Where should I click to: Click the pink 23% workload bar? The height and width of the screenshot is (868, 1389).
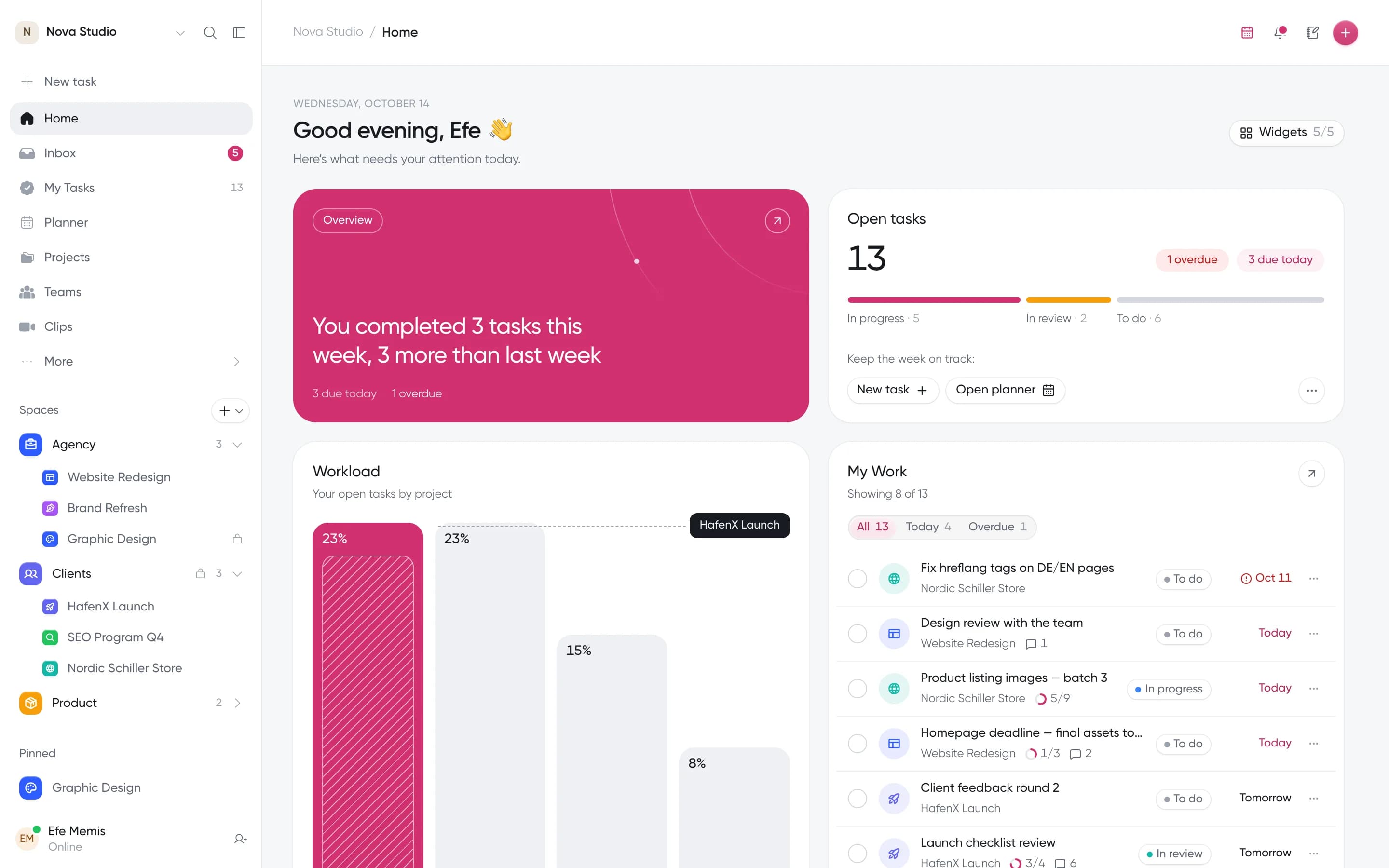[368, 695]
